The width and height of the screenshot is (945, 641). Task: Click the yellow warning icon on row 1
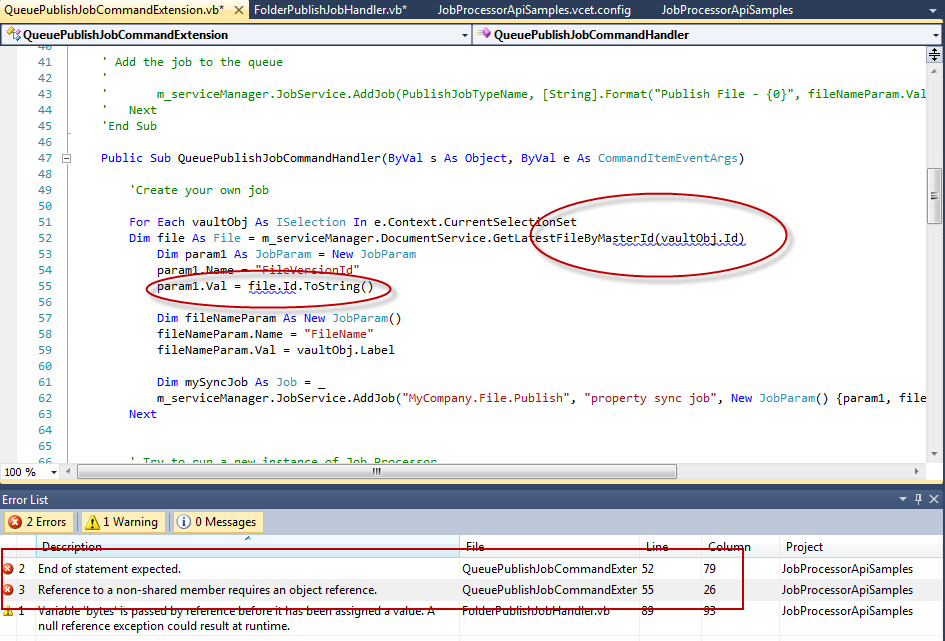pos(8,611)
